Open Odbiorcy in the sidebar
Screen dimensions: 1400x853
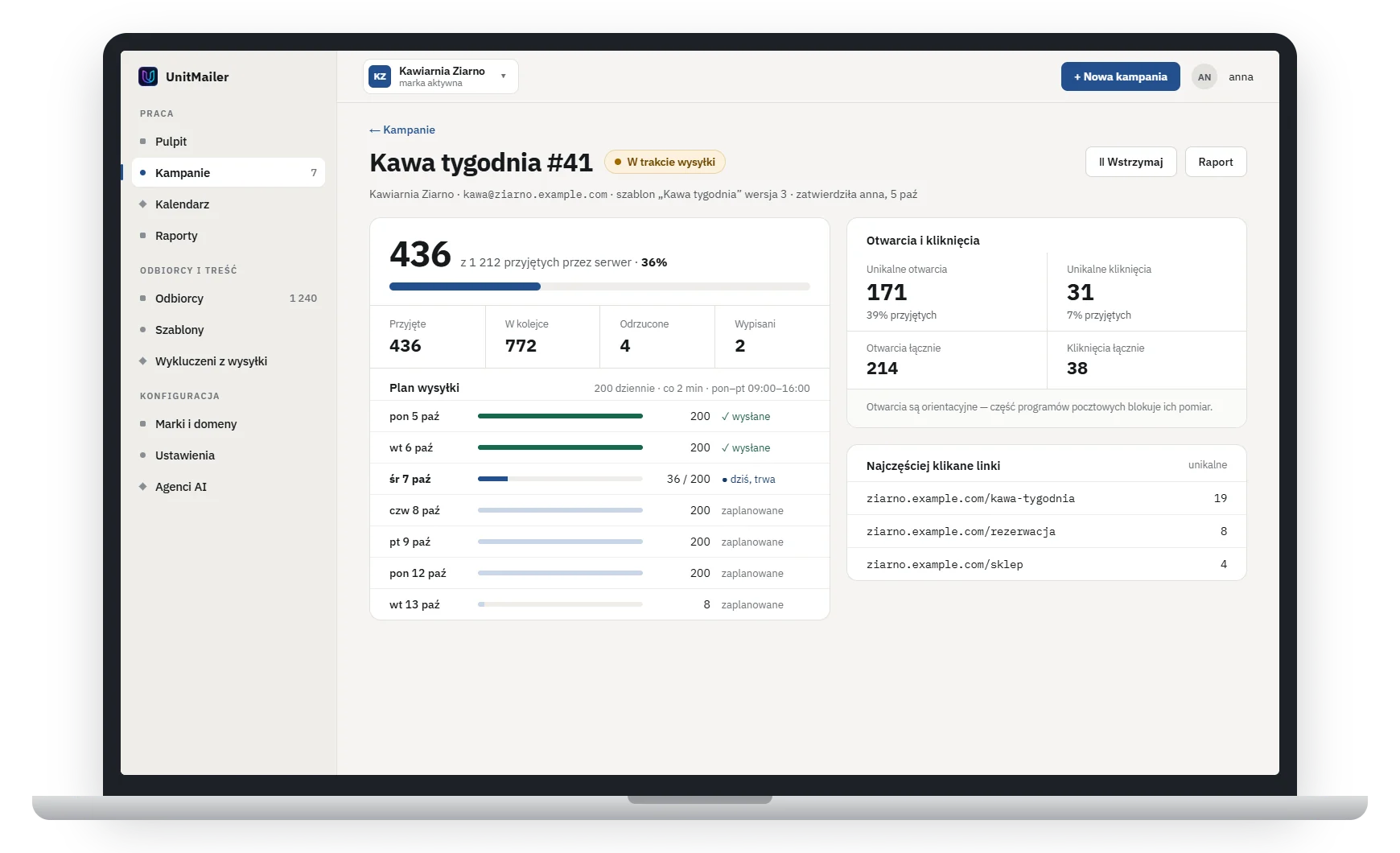pyautogui.click(x=229, y=299)
